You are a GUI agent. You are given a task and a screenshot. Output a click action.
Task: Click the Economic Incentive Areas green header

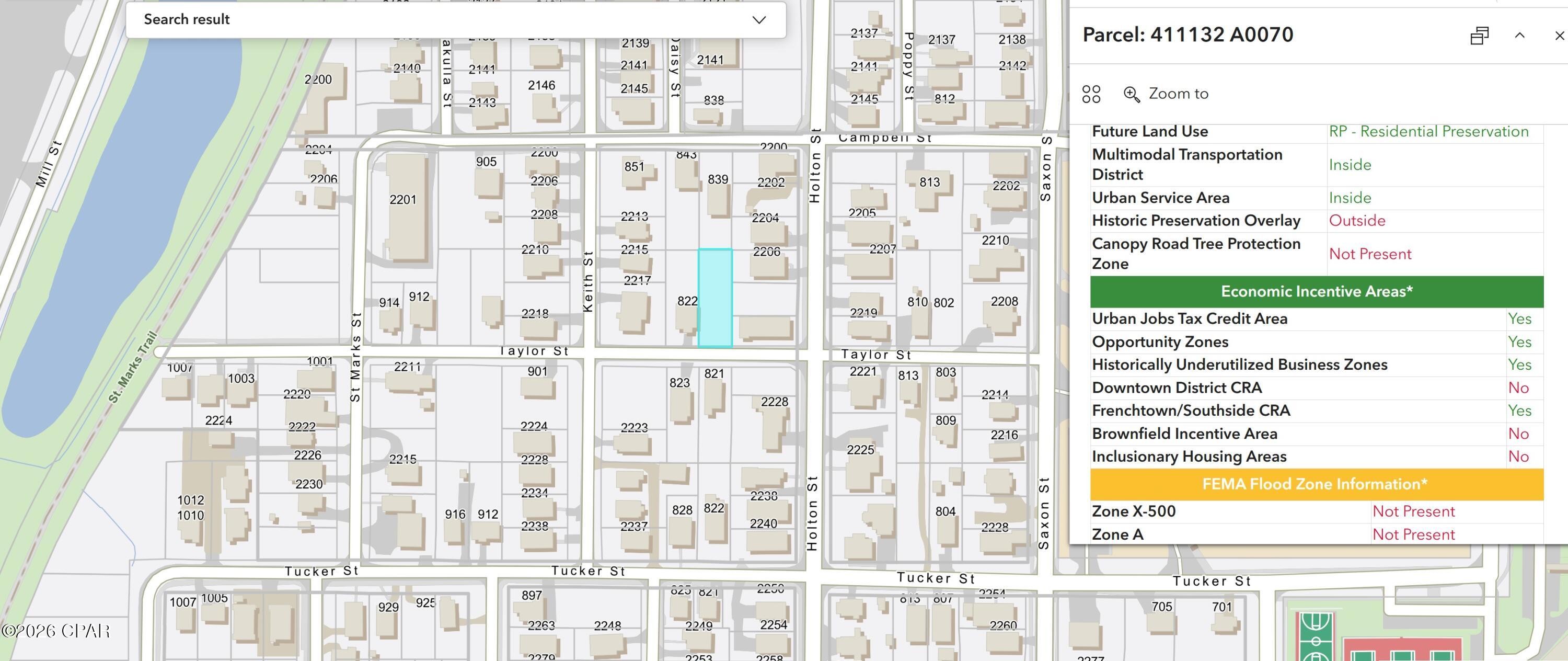tap(1316, 291)
